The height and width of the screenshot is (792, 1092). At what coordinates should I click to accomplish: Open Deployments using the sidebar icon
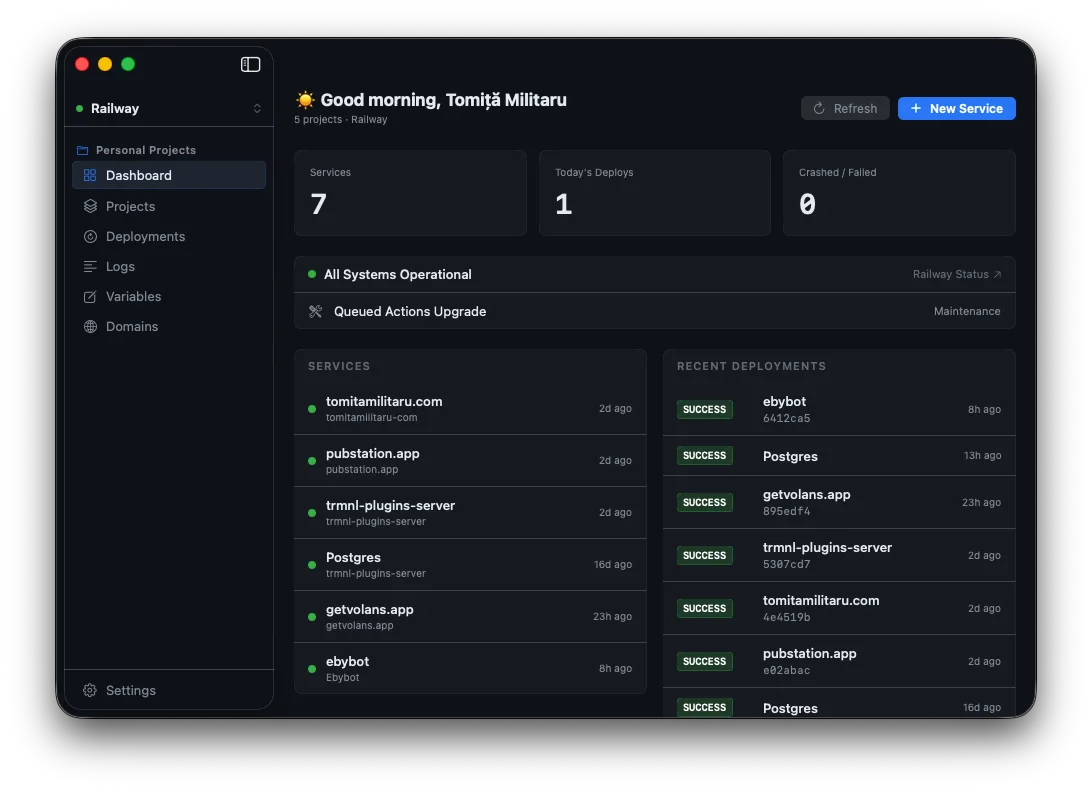[88, 236]
